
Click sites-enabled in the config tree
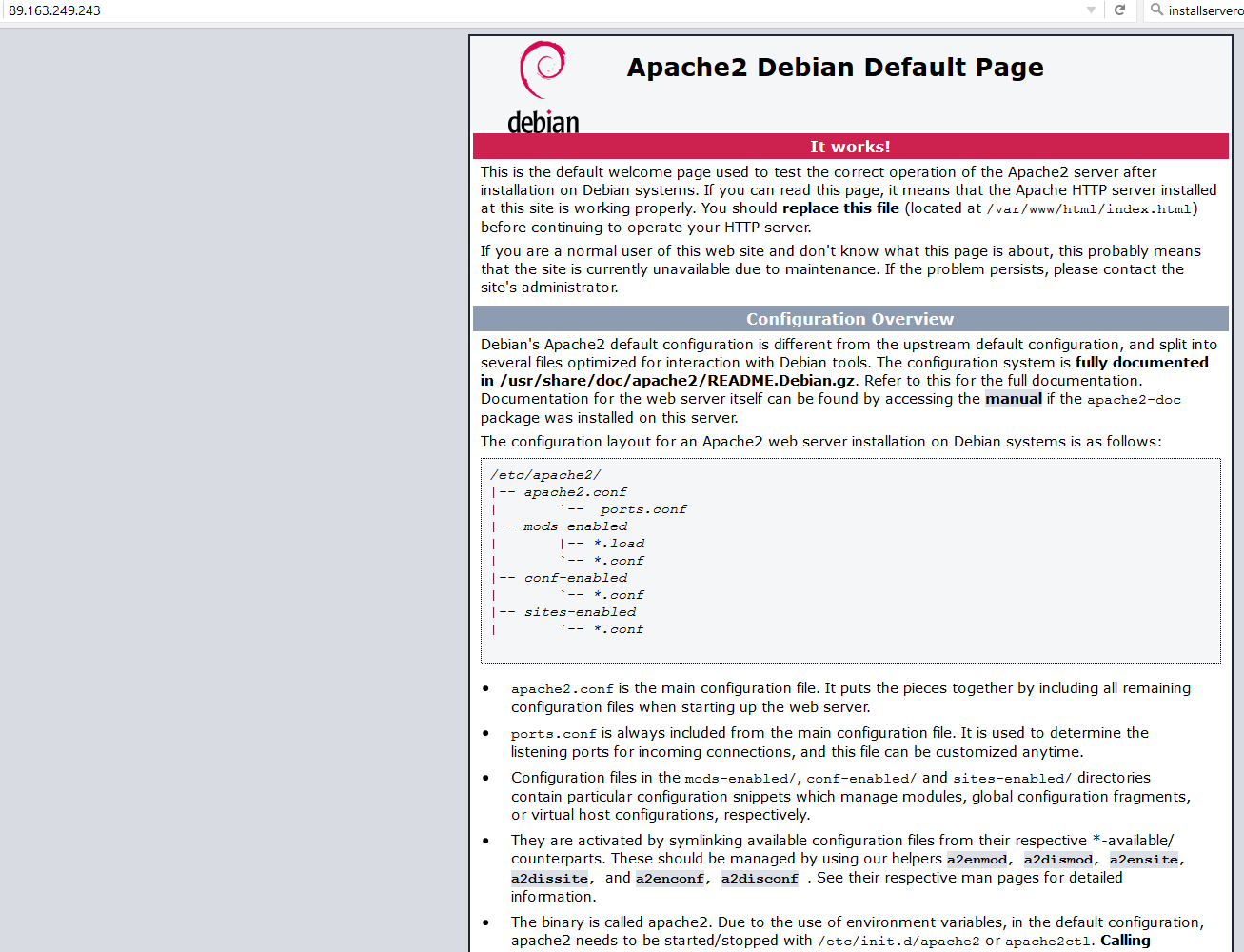click(580, 612)
